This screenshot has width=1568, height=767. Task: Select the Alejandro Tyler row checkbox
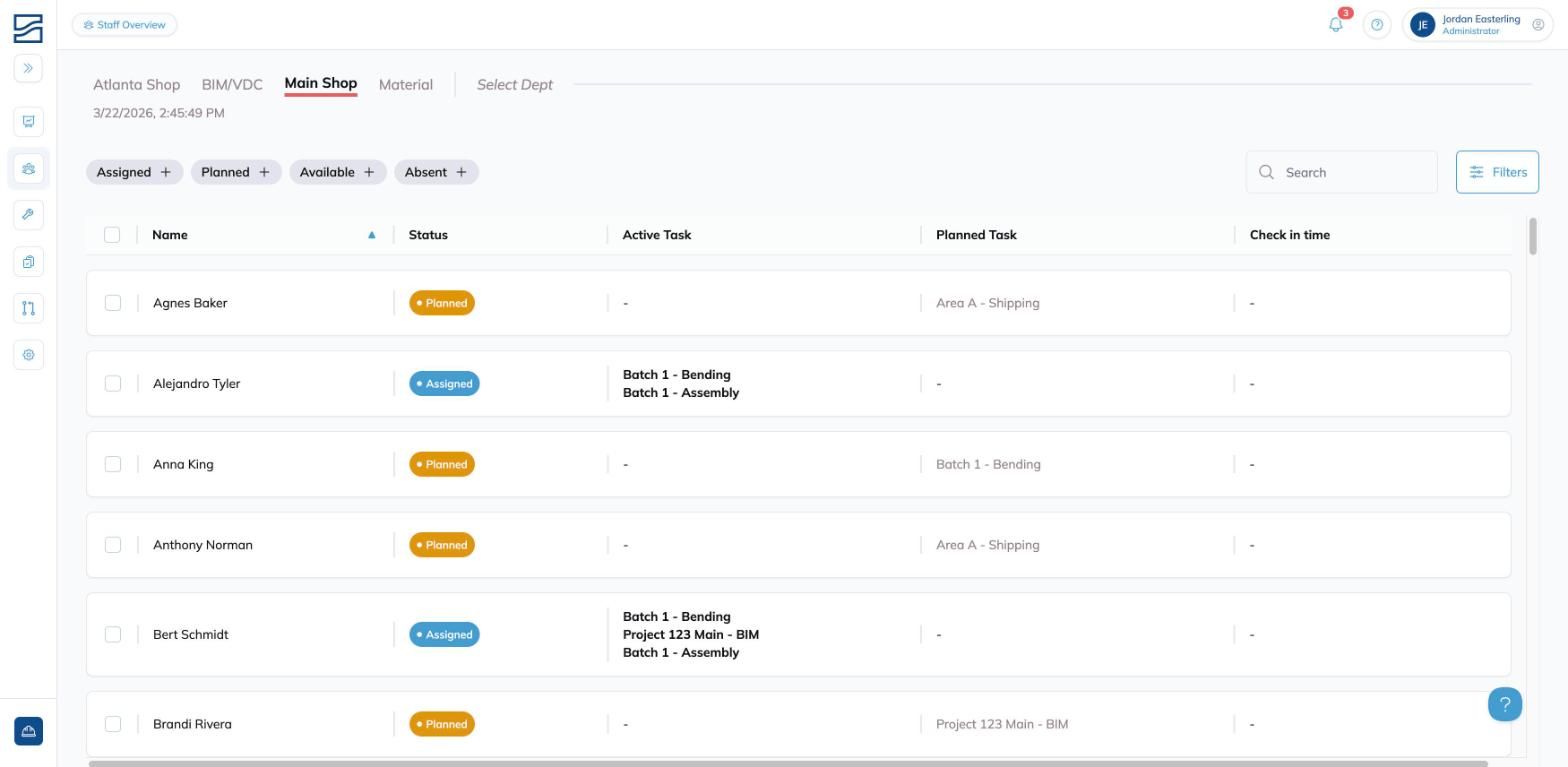click(x=113, y=384)
